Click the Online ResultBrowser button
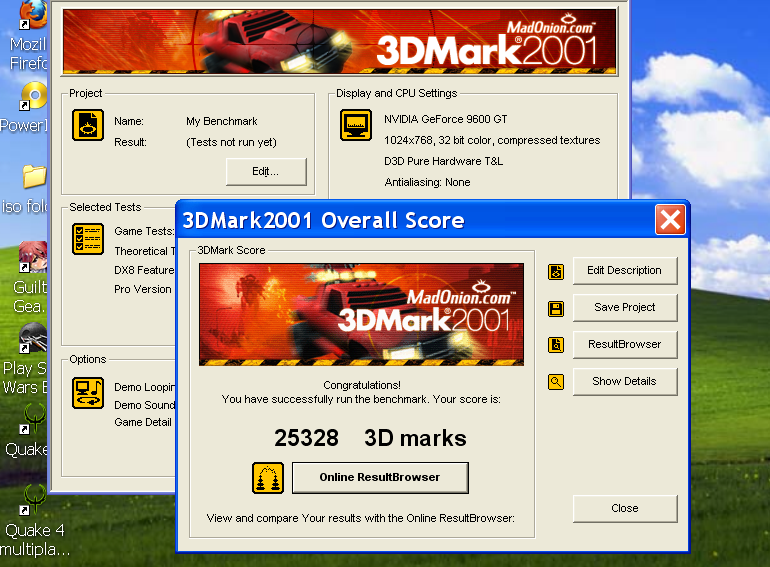The height and width of the screenshot is (567, 770). (x=380, y=478)
